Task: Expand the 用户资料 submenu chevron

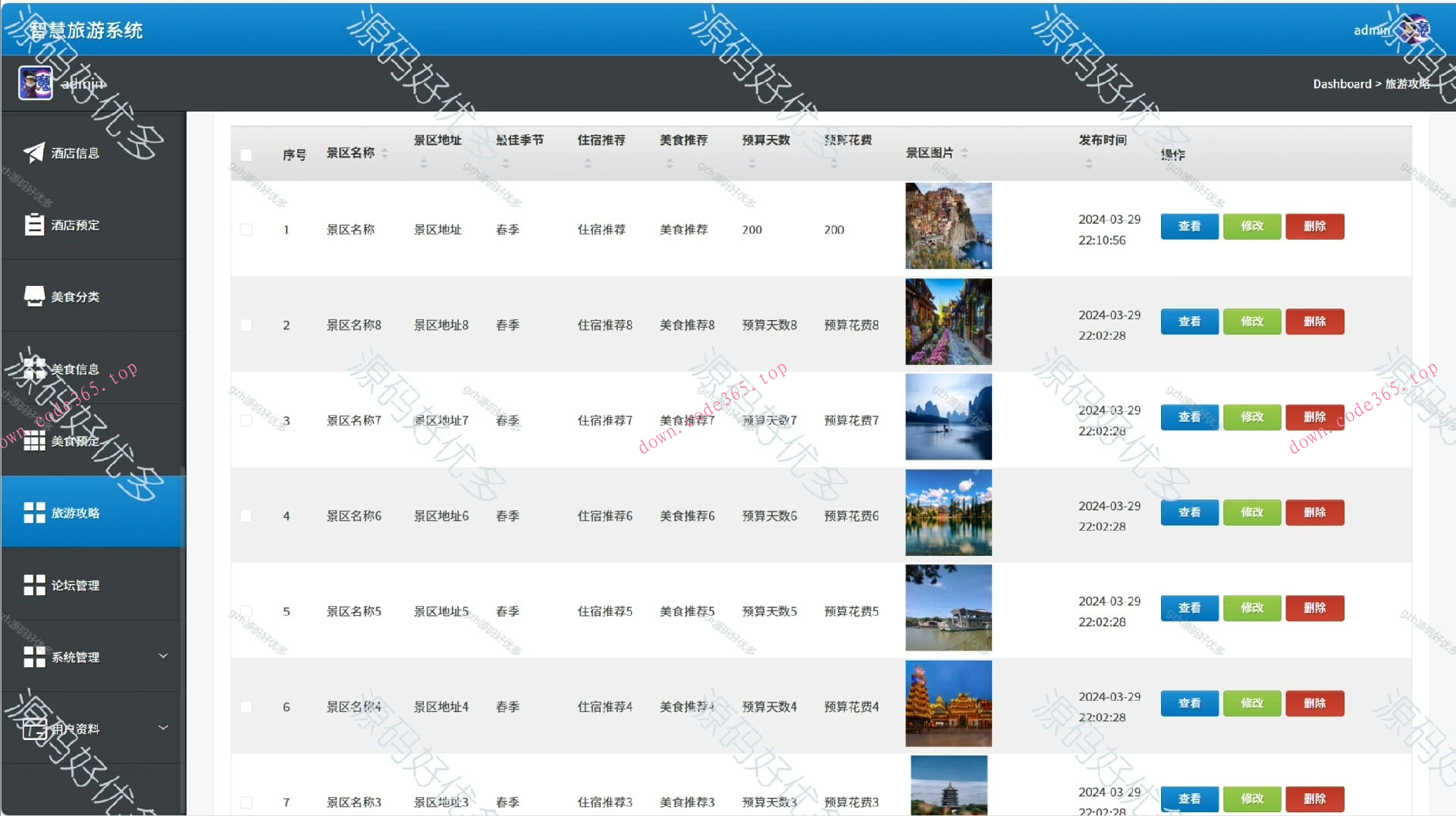Action: [163, 728]
